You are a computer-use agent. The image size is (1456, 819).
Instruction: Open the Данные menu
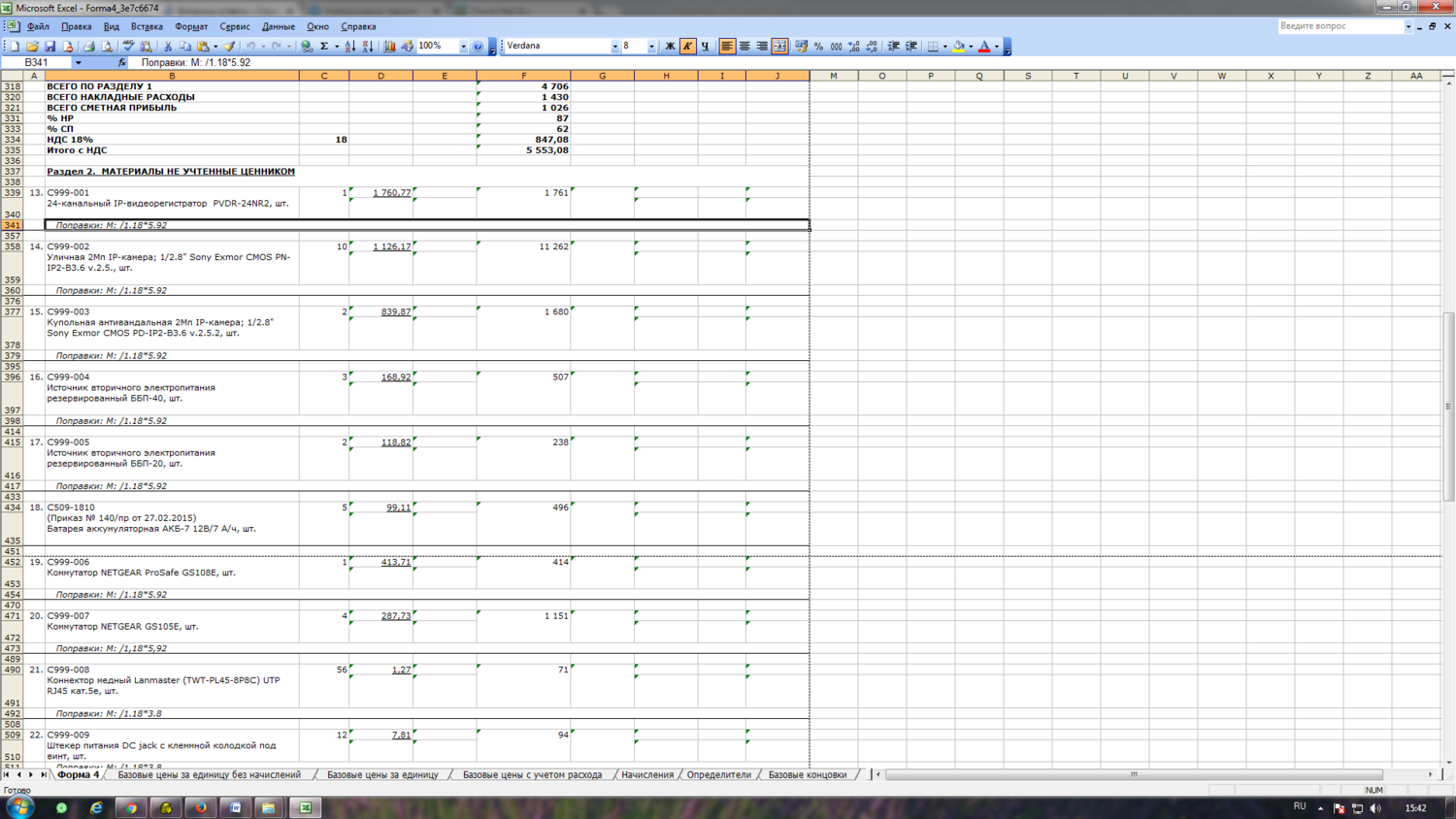279,26
